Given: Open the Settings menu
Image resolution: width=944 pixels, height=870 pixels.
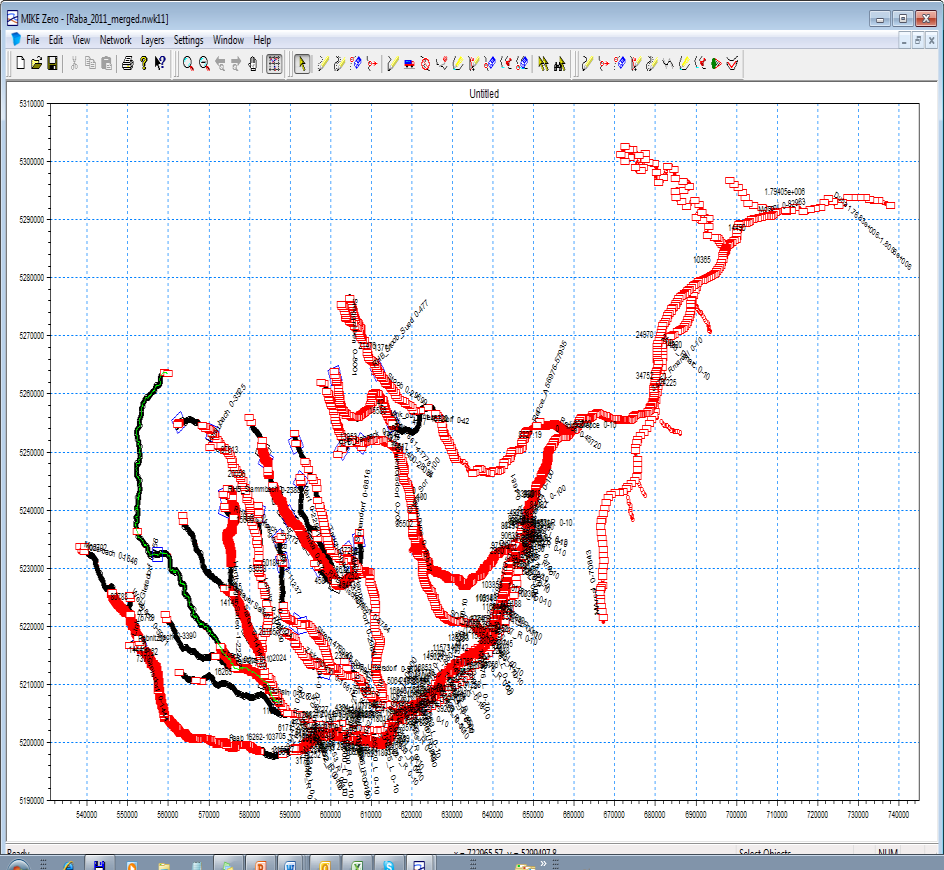Looking at the screenshot, I should (x=188, y=40).
